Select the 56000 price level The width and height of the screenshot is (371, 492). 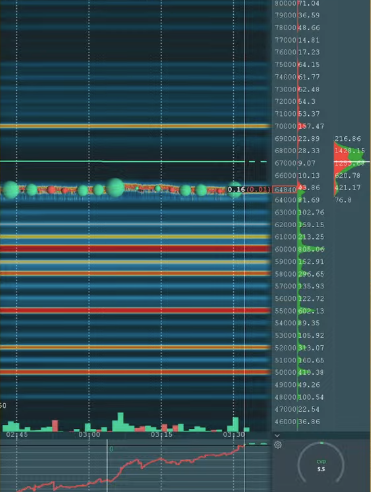tap(285, 299)
